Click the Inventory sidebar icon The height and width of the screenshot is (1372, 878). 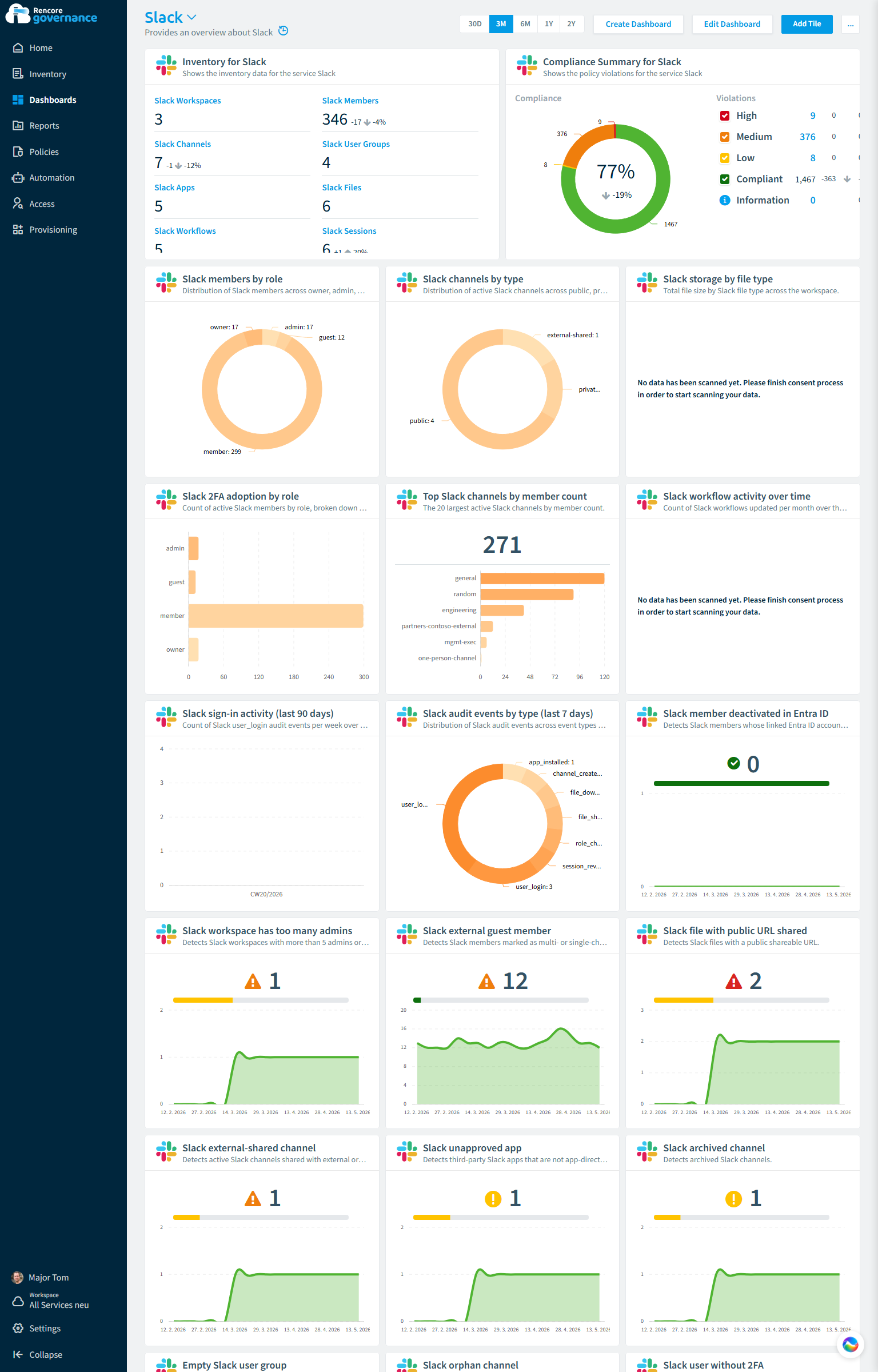coord(18,74)
